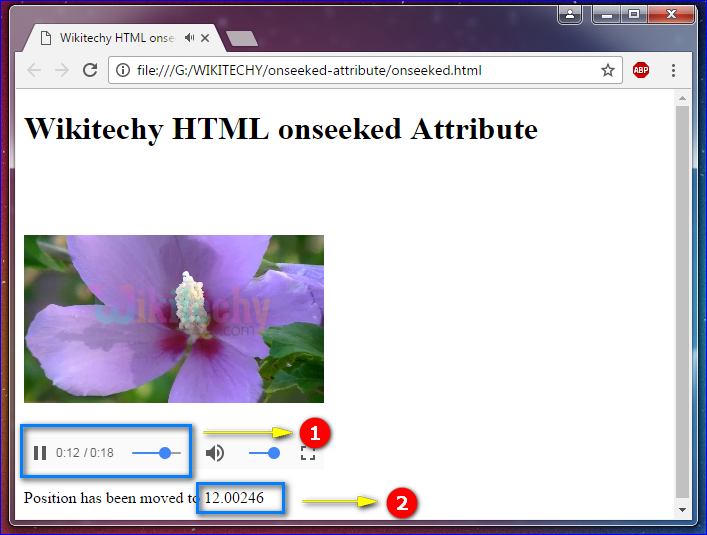Go back using browser back arrow
This screenshot has width=707, height=535.
[34, 70]
